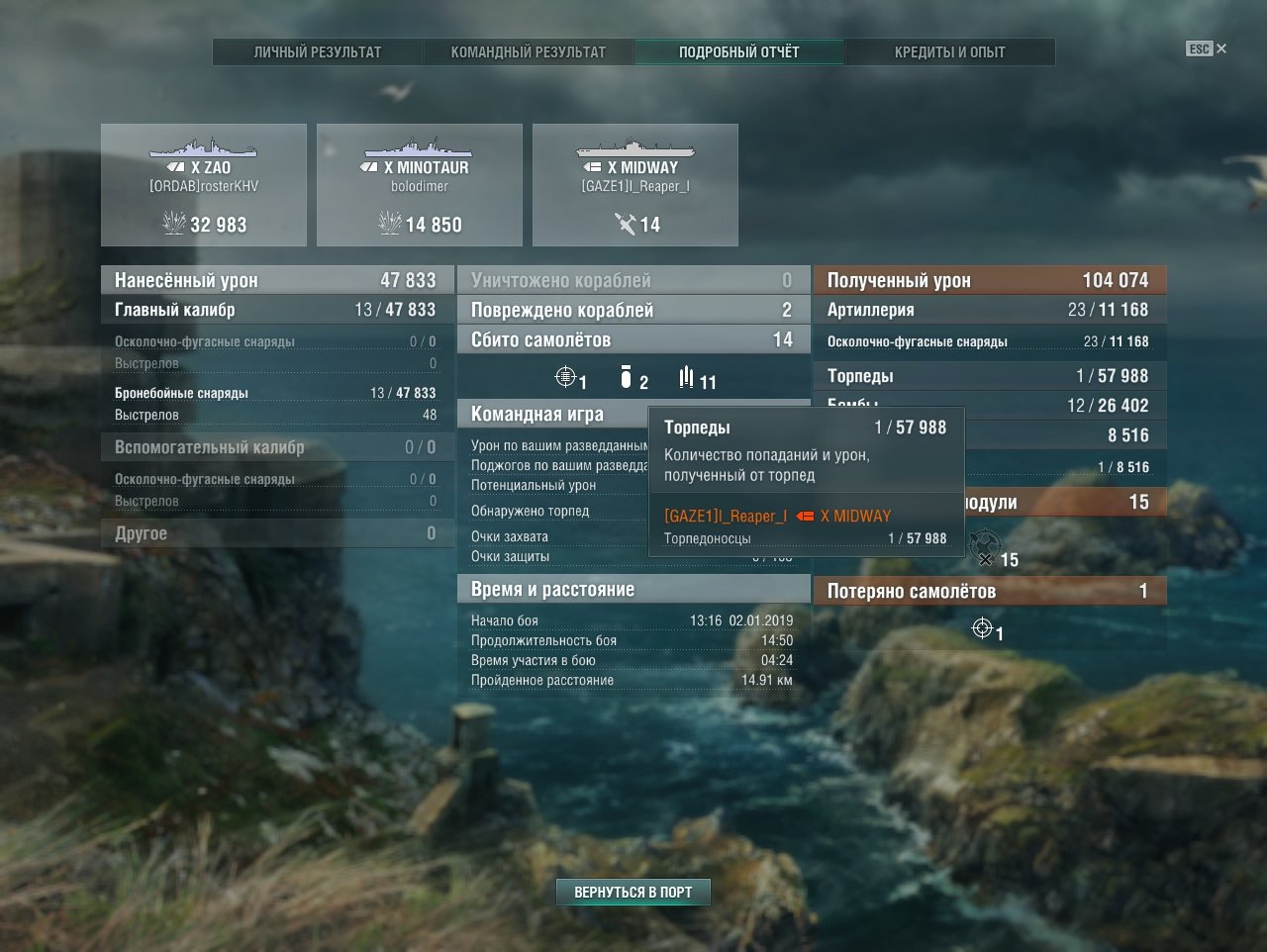Click the Главный калибр damage row
The height and width of the screenshot is (952, 1267).
(275, 310)
